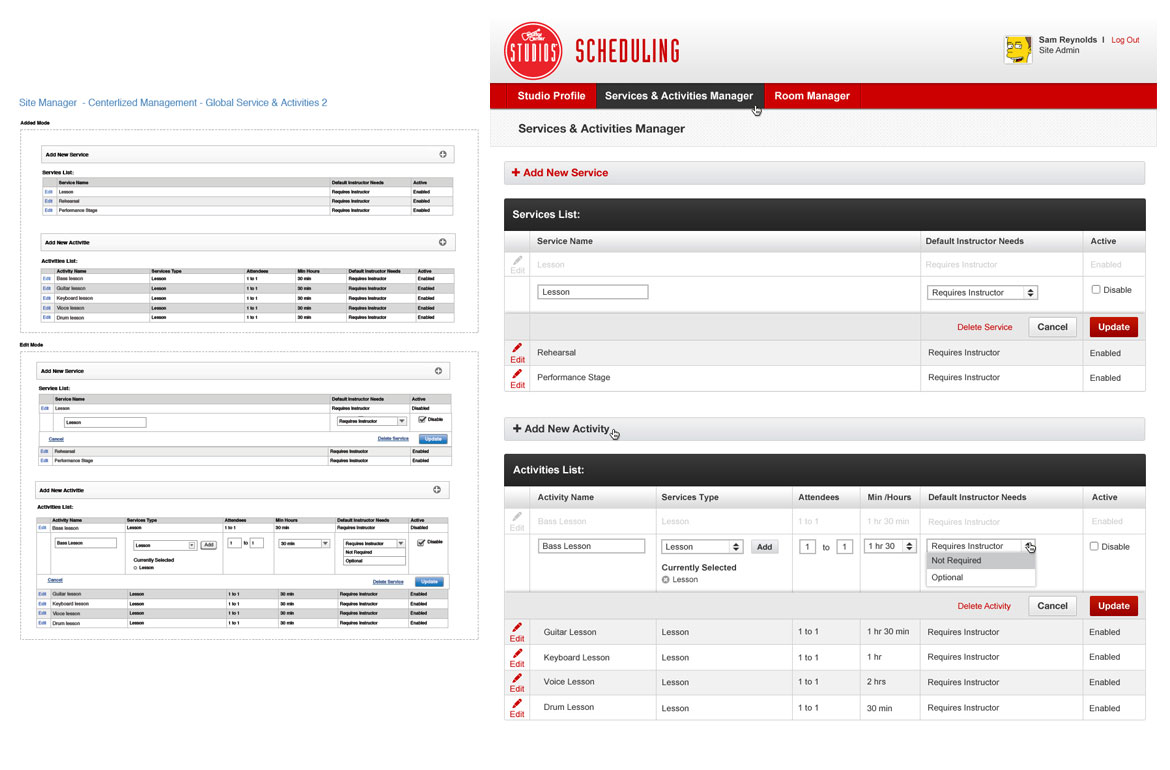Click the circled plus on Added Mode wireframe Add New Service
Viewport: 1170px width, 770px height.
[x=442, y=154]
